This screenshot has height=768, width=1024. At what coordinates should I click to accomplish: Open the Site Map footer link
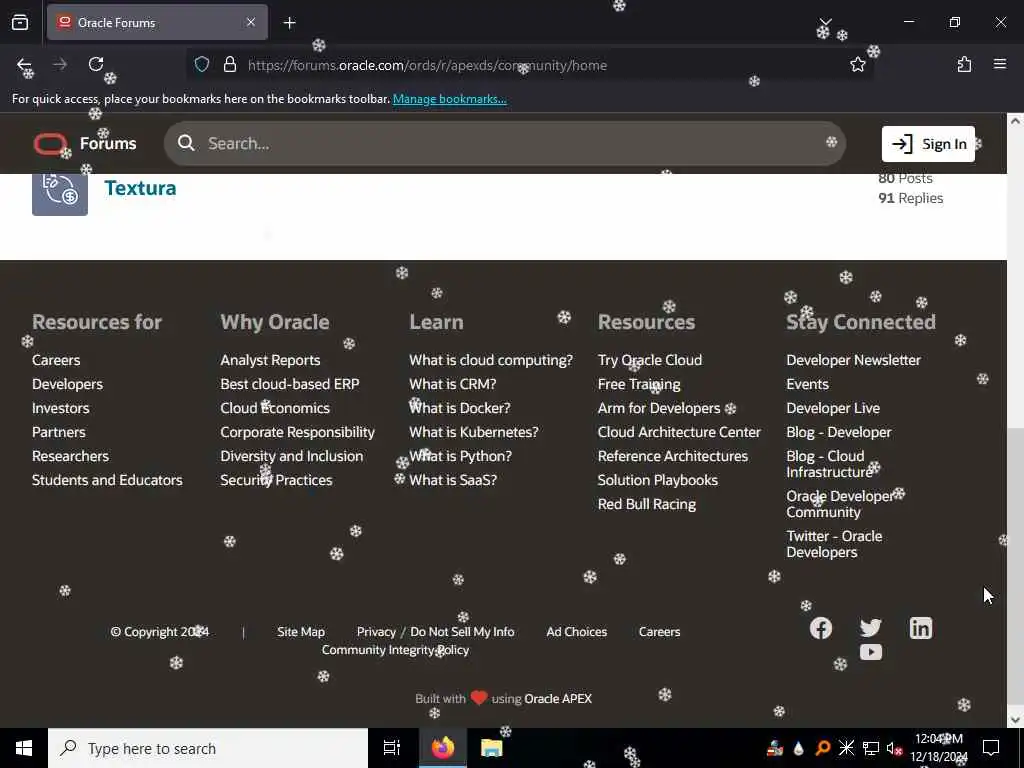(x=301, y=632)
